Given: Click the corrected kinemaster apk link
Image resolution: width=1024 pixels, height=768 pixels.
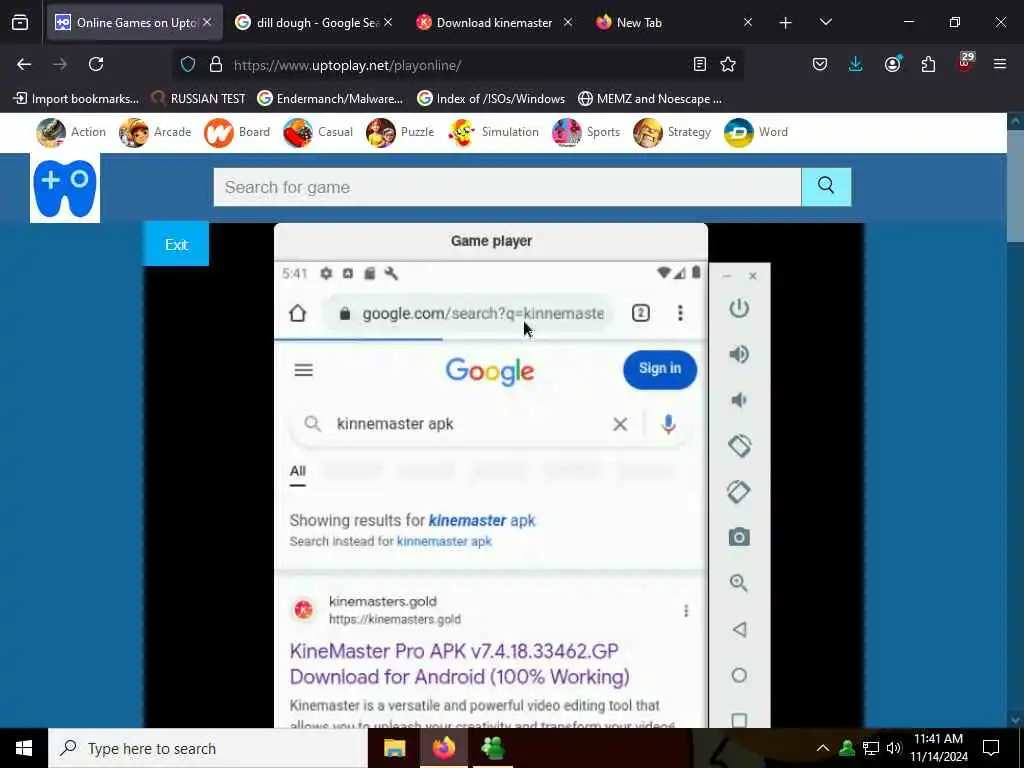Looking at the screenshot, I should coord(482,520).
